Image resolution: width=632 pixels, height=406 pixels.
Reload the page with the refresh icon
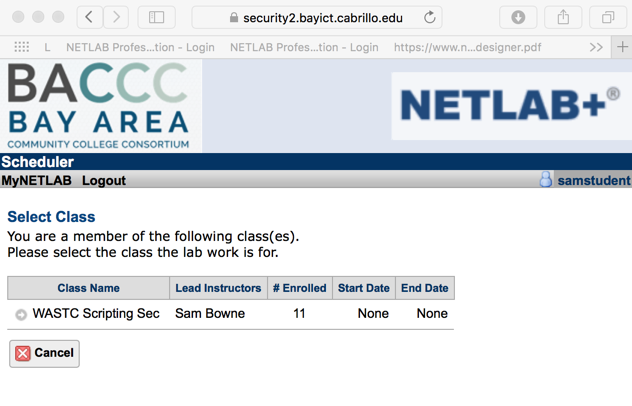tap(430, 17)
